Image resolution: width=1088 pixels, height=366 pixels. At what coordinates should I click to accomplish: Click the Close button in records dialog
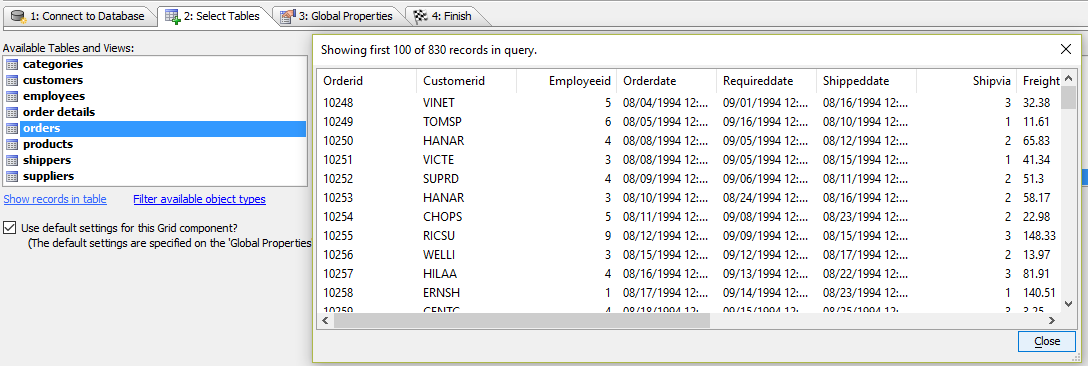click(x=1047, y=341)
